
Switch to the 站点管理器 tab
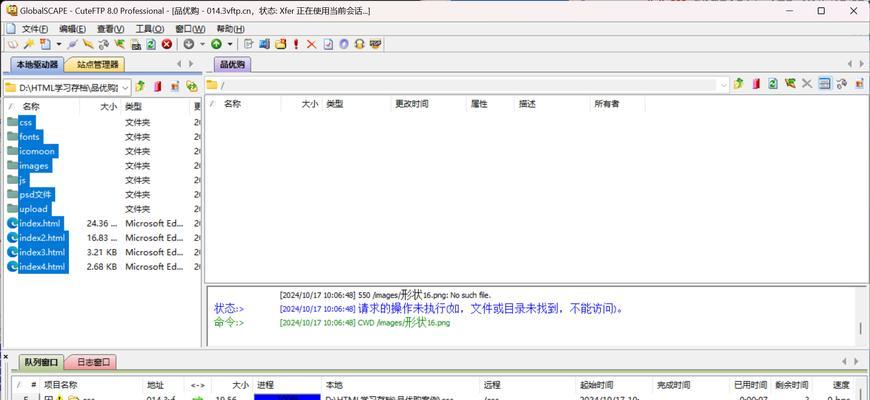tap(97, 65)
